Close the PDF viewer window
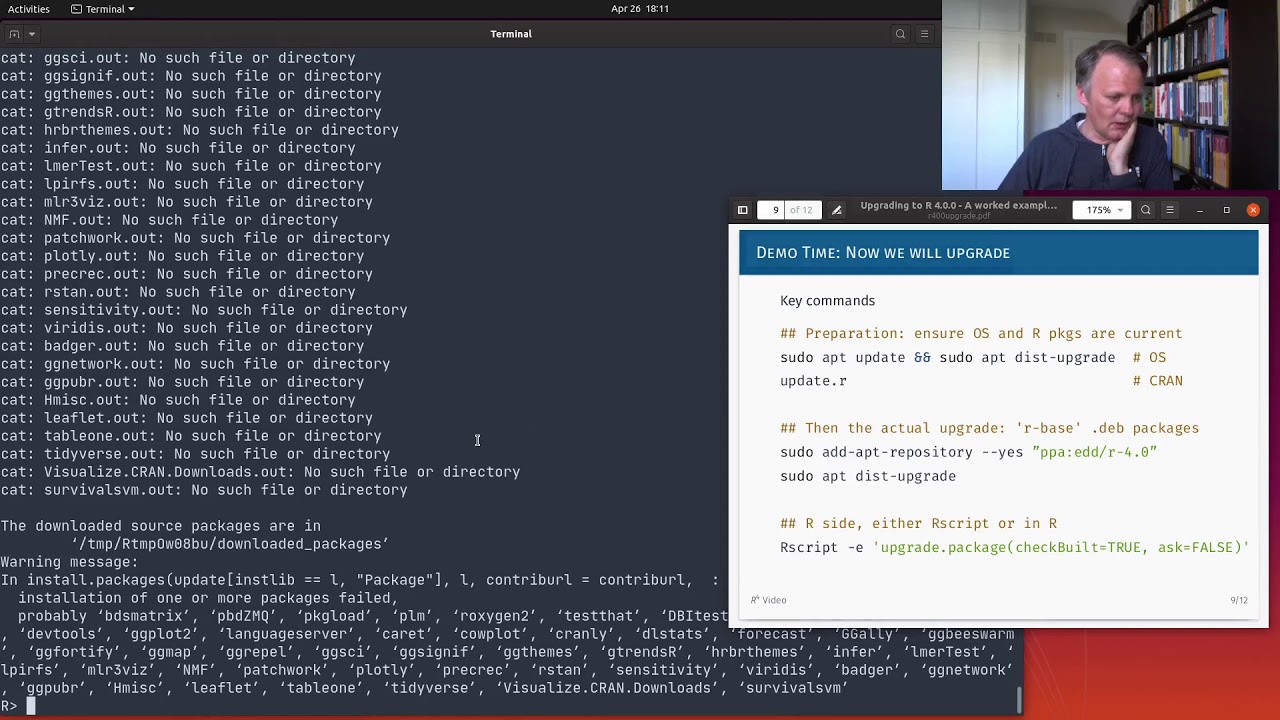The height and width of the screenshot is (720, 1280). [x=1253, y=210]
